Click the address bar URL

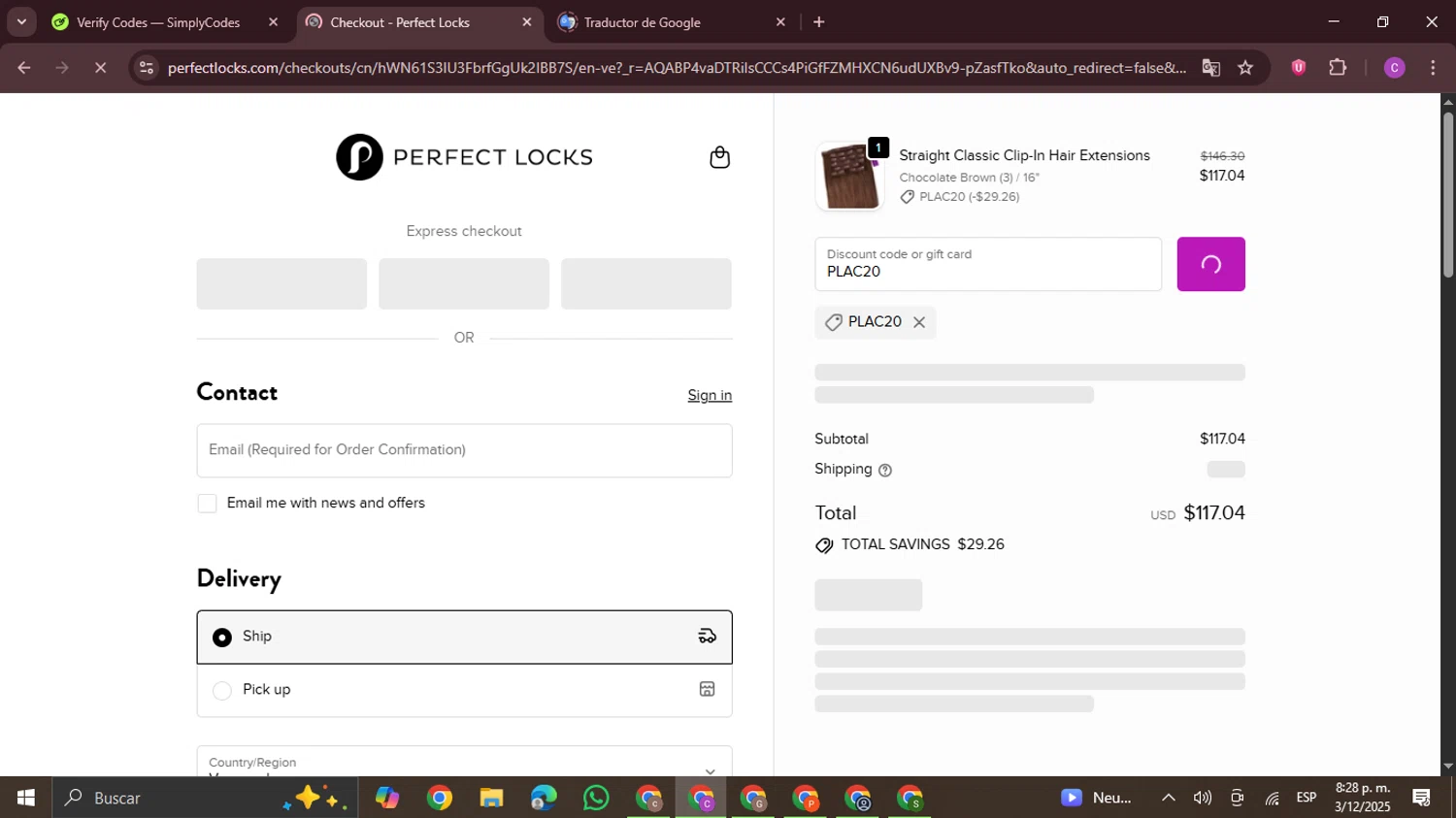677,68
